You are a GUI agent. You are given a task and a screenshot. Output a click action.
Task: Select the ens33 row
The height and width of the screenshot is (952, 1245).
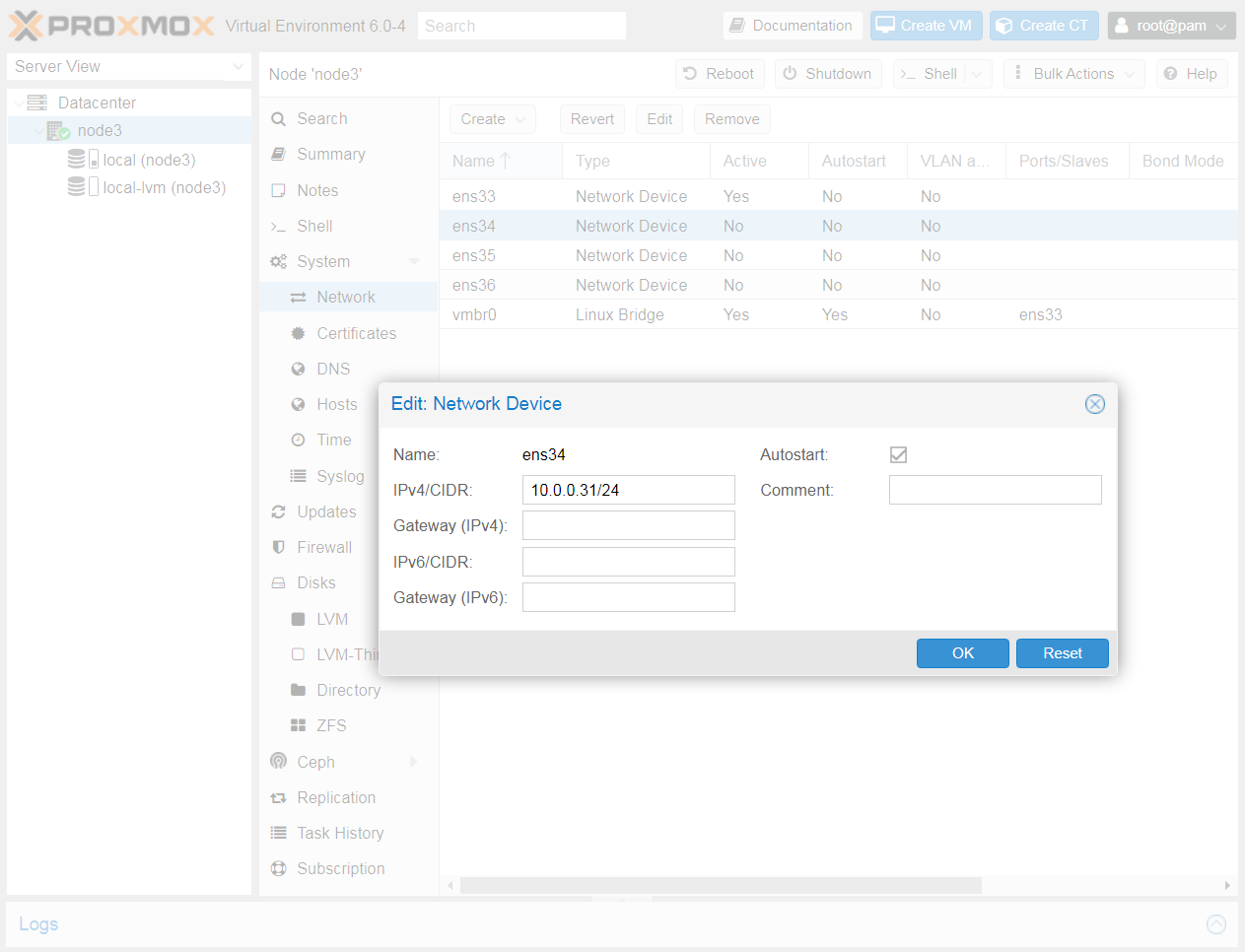pos(838,196)
